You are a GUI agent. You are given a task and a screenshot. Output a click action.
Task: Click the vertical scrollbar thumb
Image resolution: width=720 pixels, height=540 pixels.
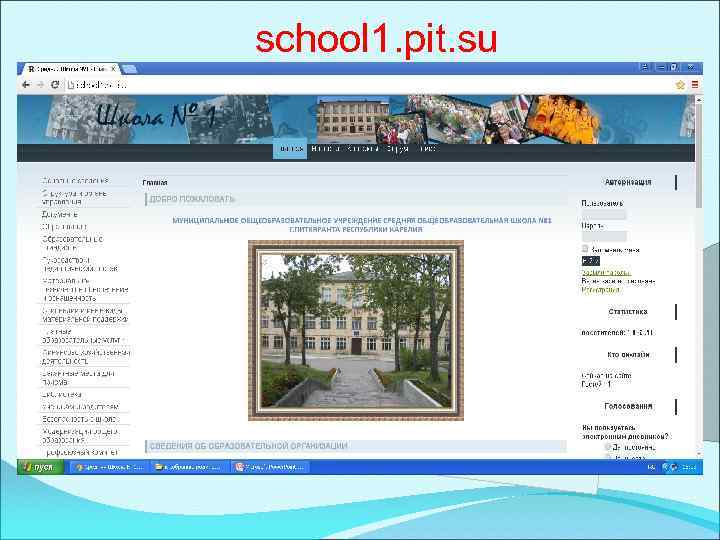699,156
